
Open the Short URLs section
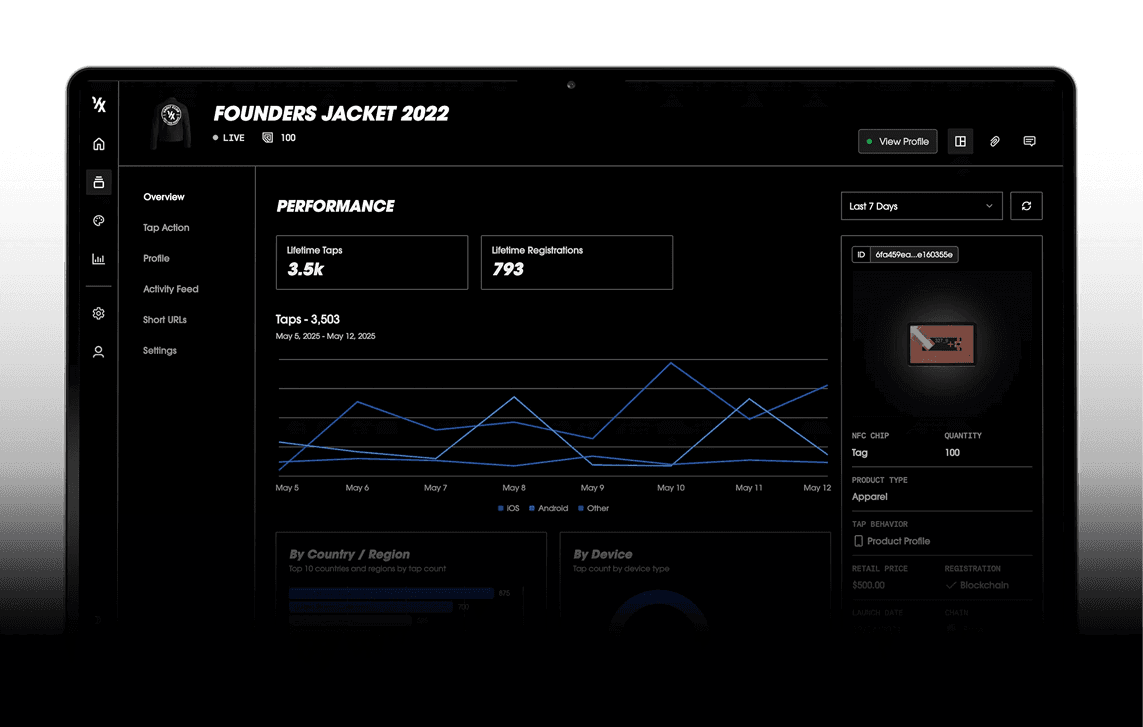pyautogui.click(x=165, y=319)
